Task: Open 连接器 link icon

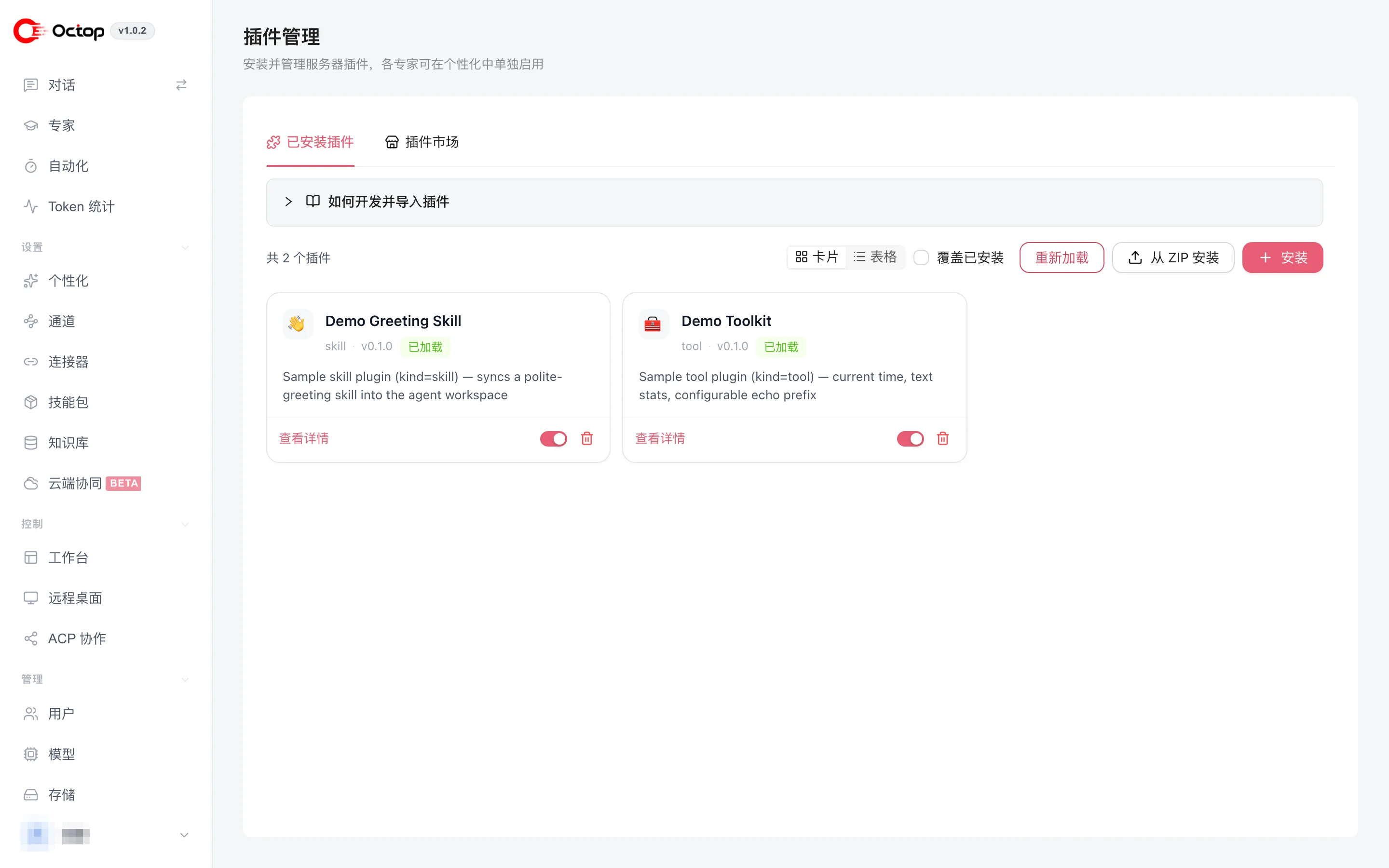Action: pos(31,362)
